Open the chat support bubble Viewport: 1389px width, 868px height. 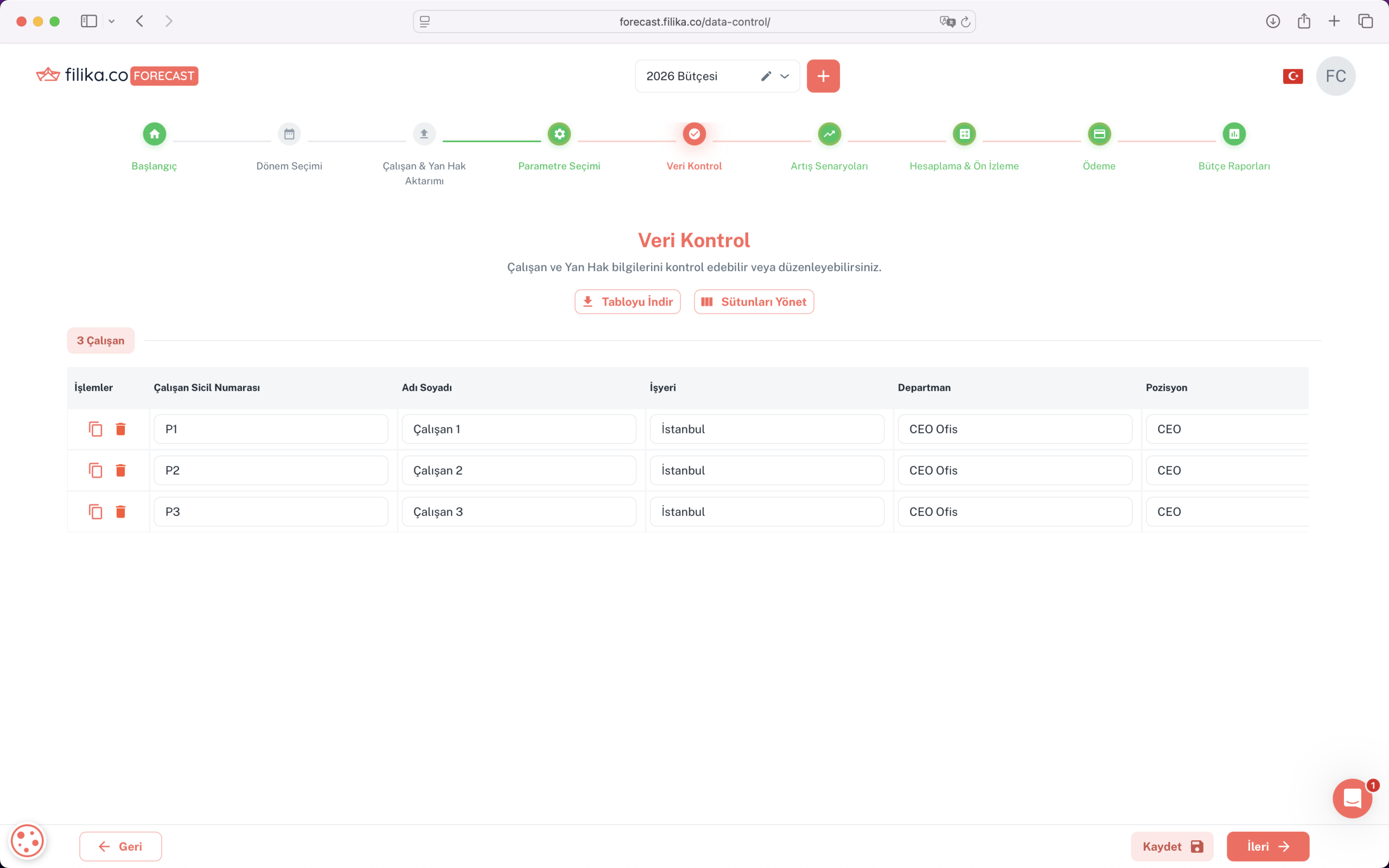[x=1352, y=798]
